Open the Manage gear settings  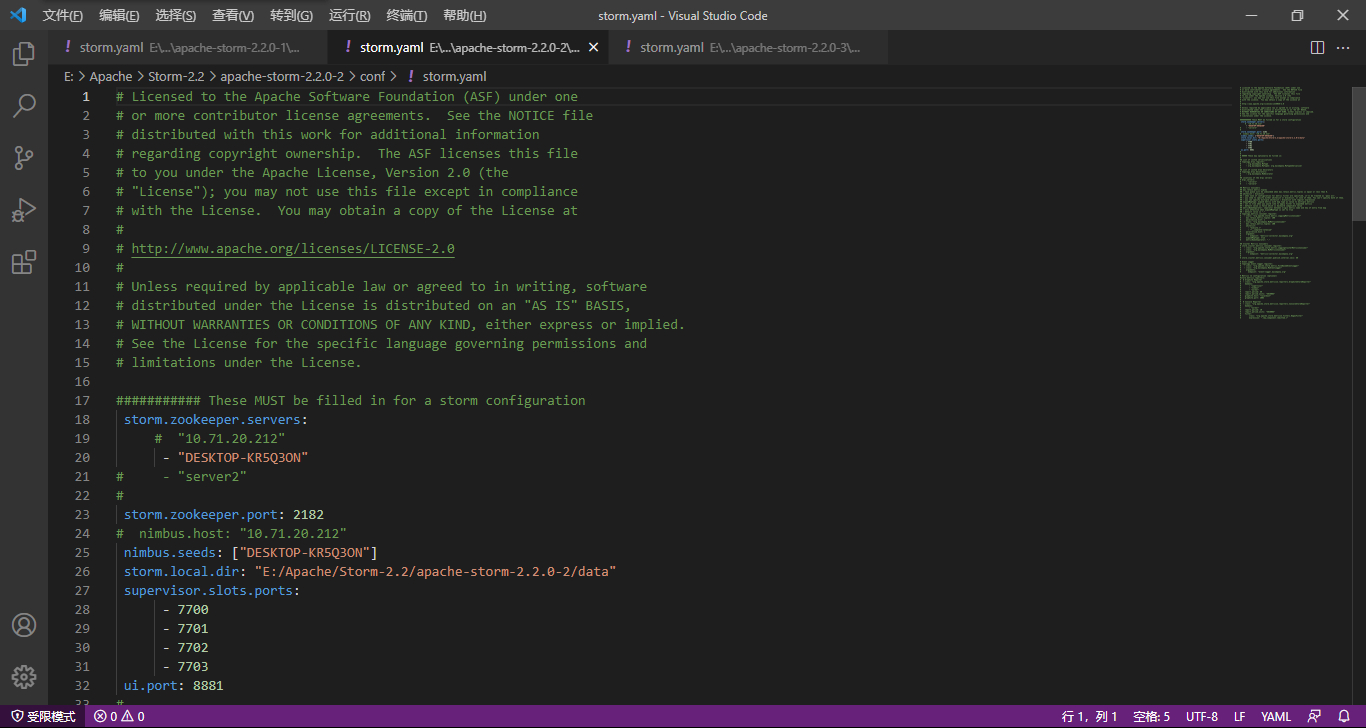(x=24, y=676)
